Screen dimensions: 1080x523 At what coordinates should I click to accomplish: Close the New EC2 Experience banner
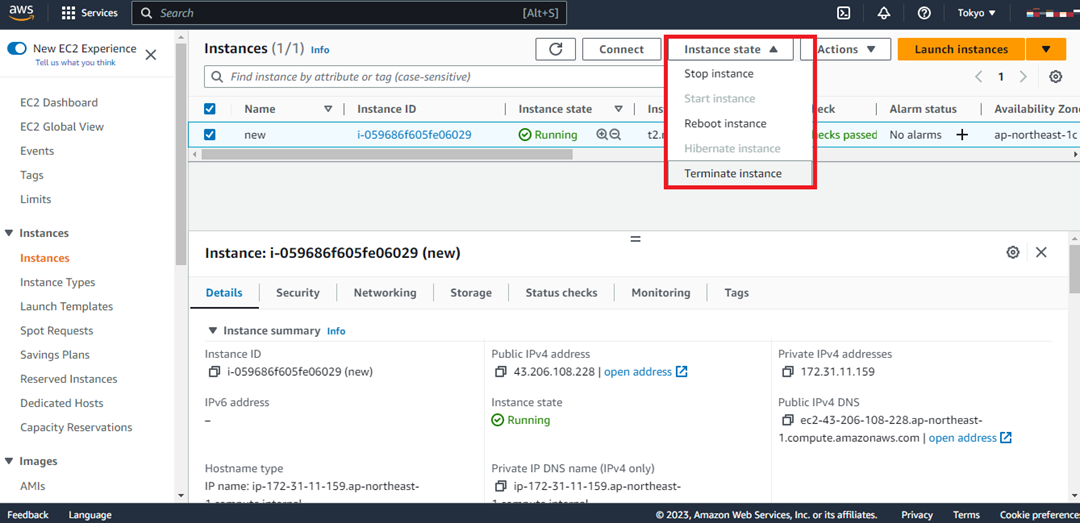[151, 55]
